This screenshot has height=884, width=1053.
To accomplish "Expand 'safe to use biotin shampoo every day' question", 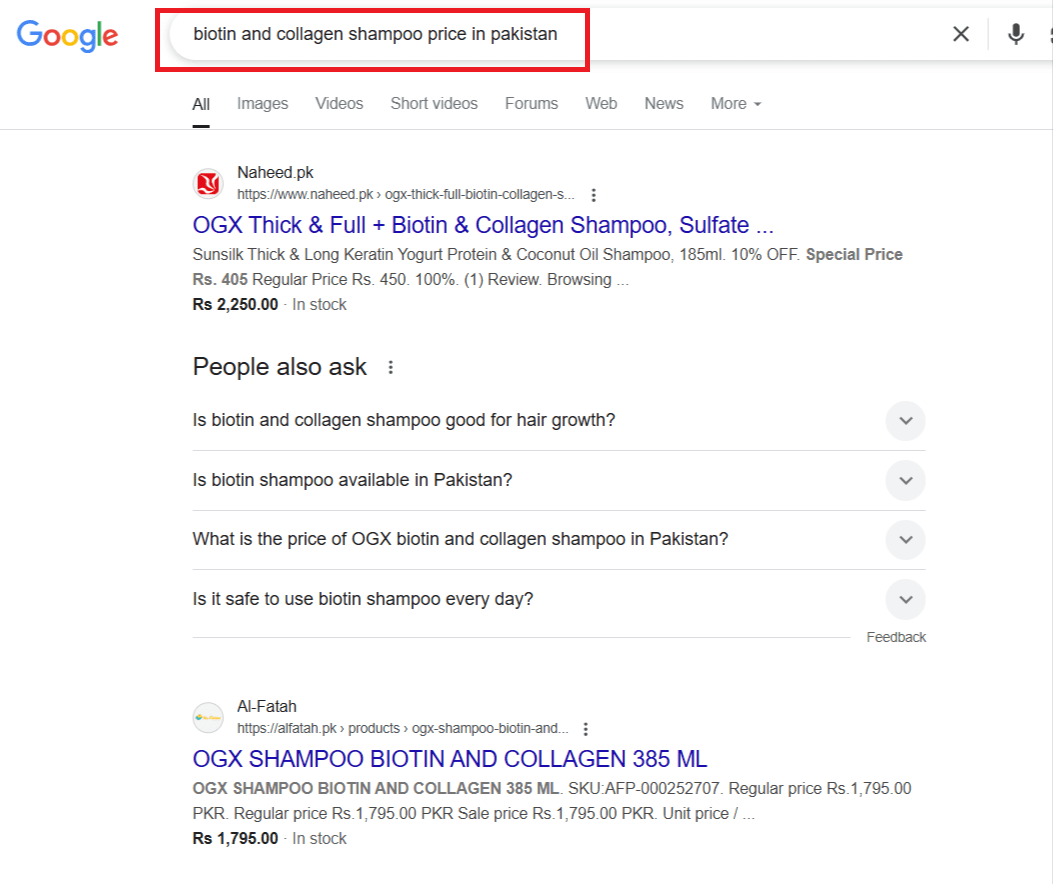I will click(x=905, y=600).
